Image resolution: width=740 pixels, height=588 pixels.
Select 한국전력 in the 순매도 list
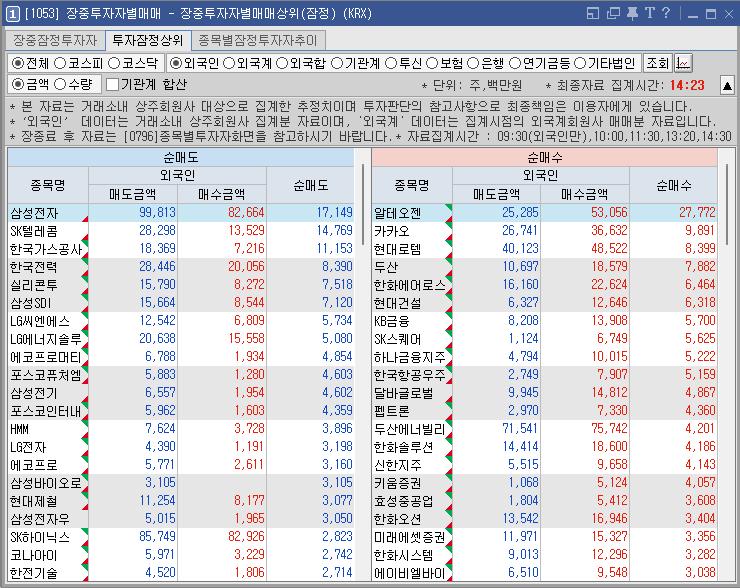(34, 267)
